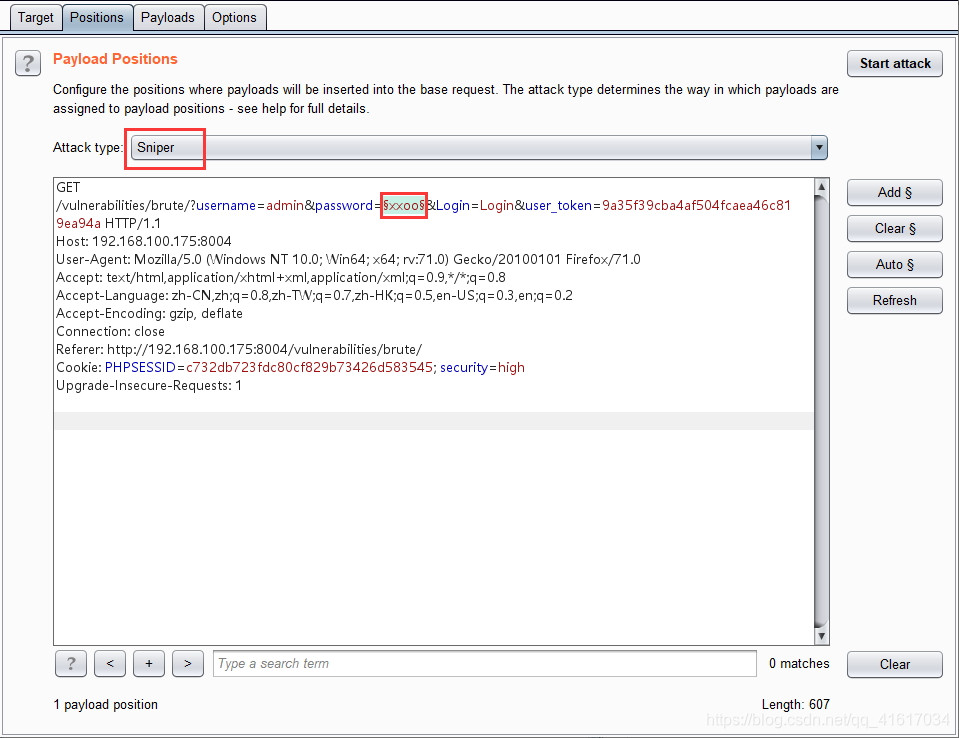Click the 'Upgrade-Insecure-Requests: 1' line
959x738 pixels.
[x=149, y=386]
